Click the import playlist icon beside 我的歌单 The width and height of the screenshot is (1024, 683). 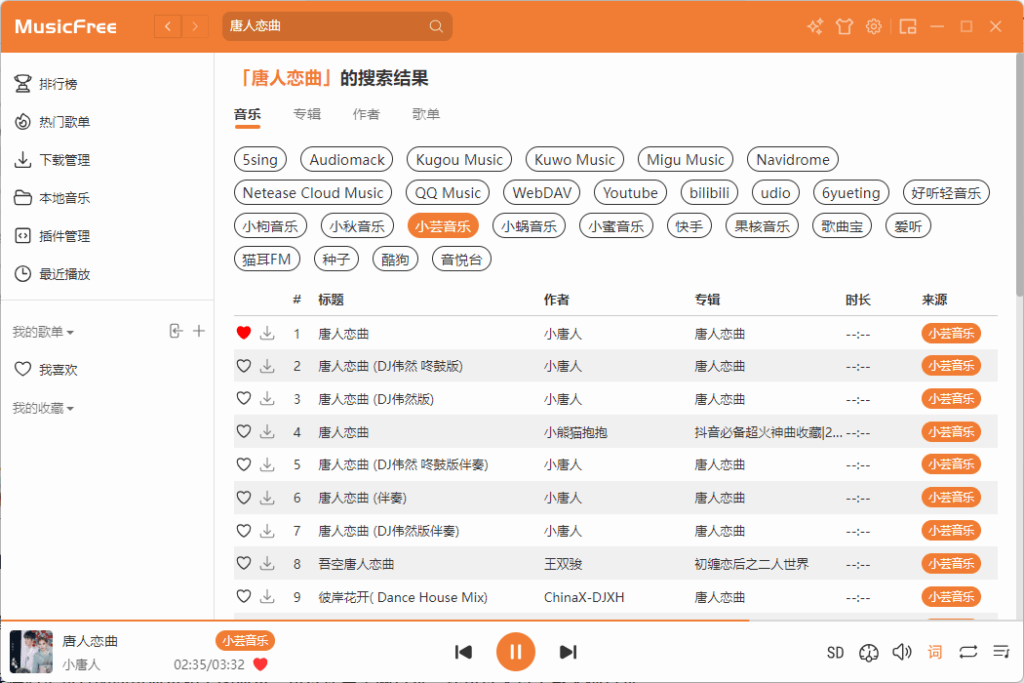point(175,331)
